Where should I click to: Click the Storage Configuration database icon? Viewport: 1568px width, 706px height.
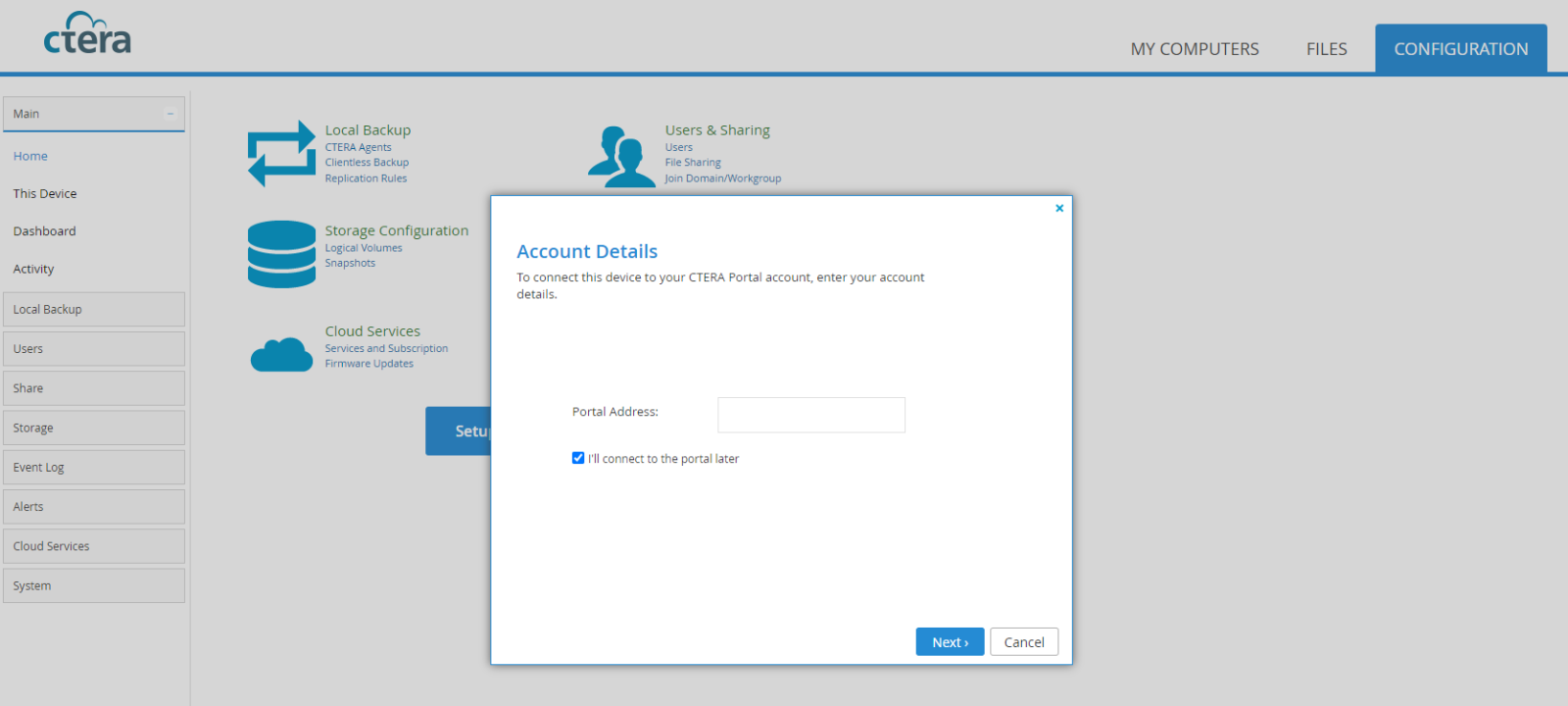click(281, 254)
